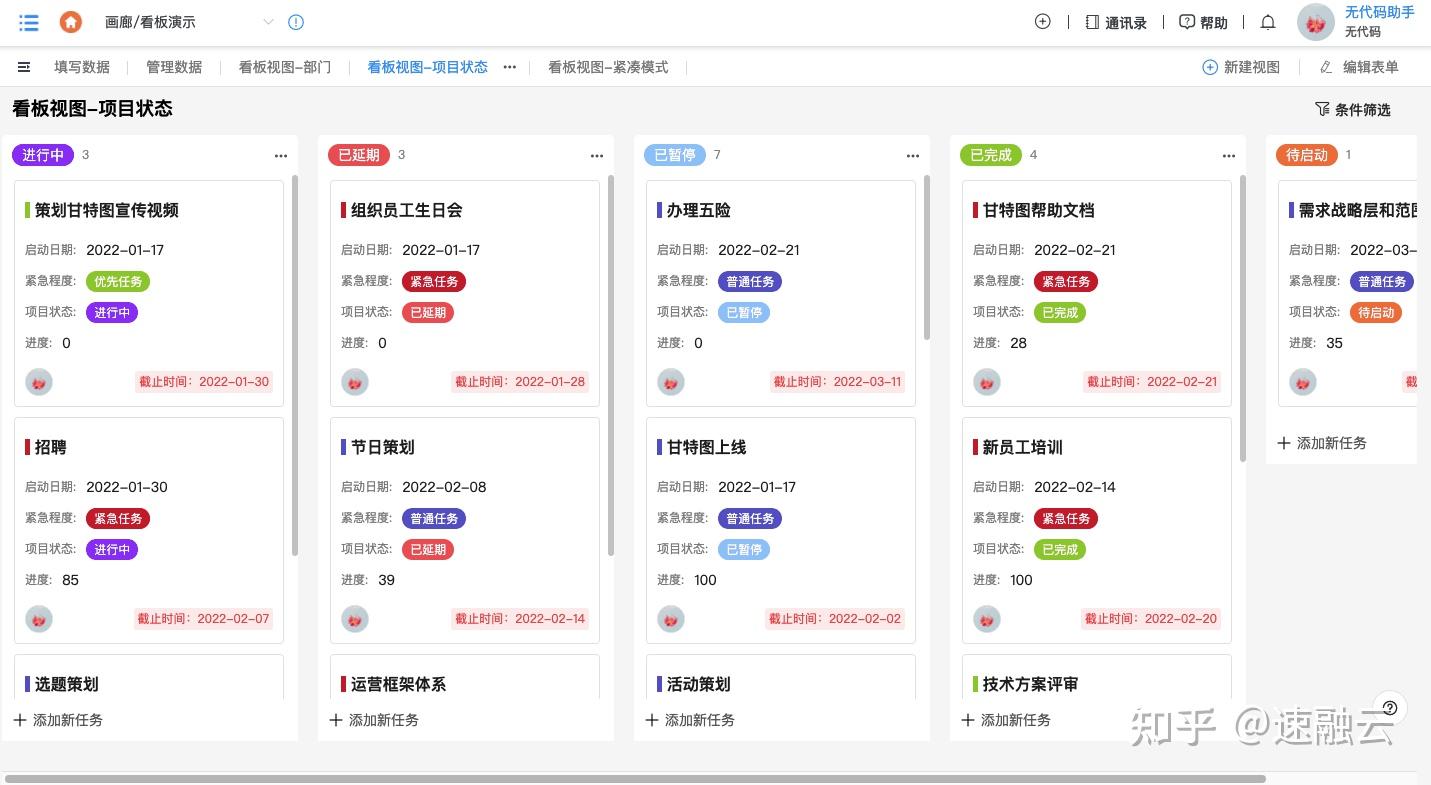Open 通讯录 contacts

[1116, 22]
